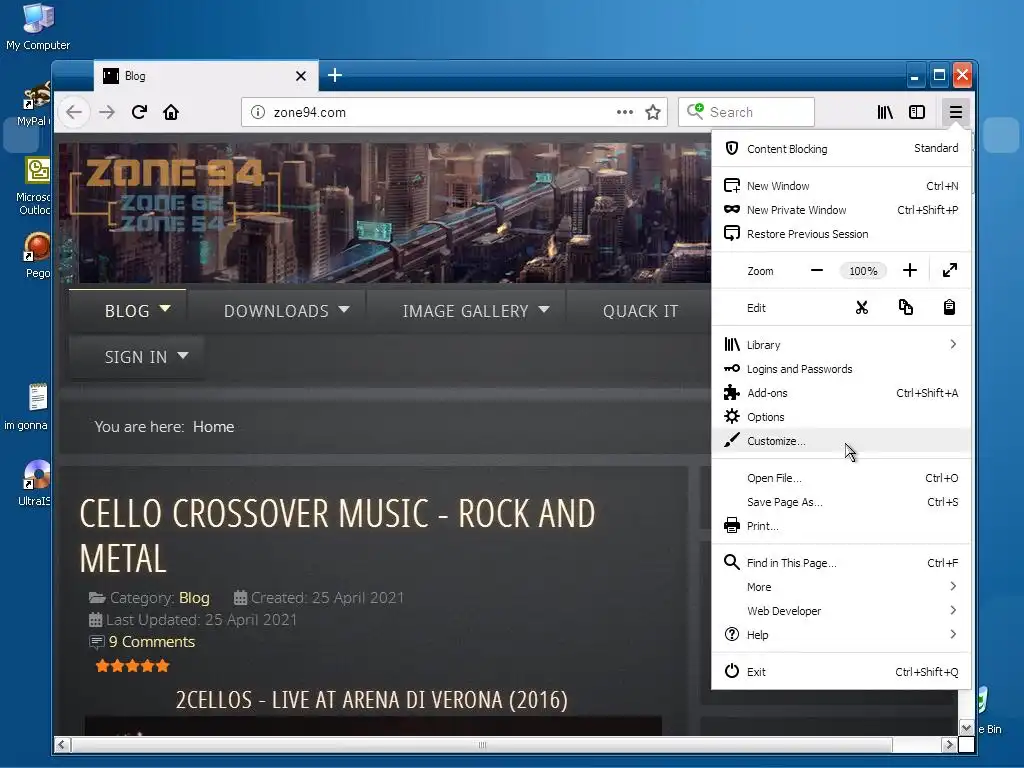This screenshot has width=1024, height=768.
Task: Select the MyPal desktop shortcut
Action: tap(34, 104)
